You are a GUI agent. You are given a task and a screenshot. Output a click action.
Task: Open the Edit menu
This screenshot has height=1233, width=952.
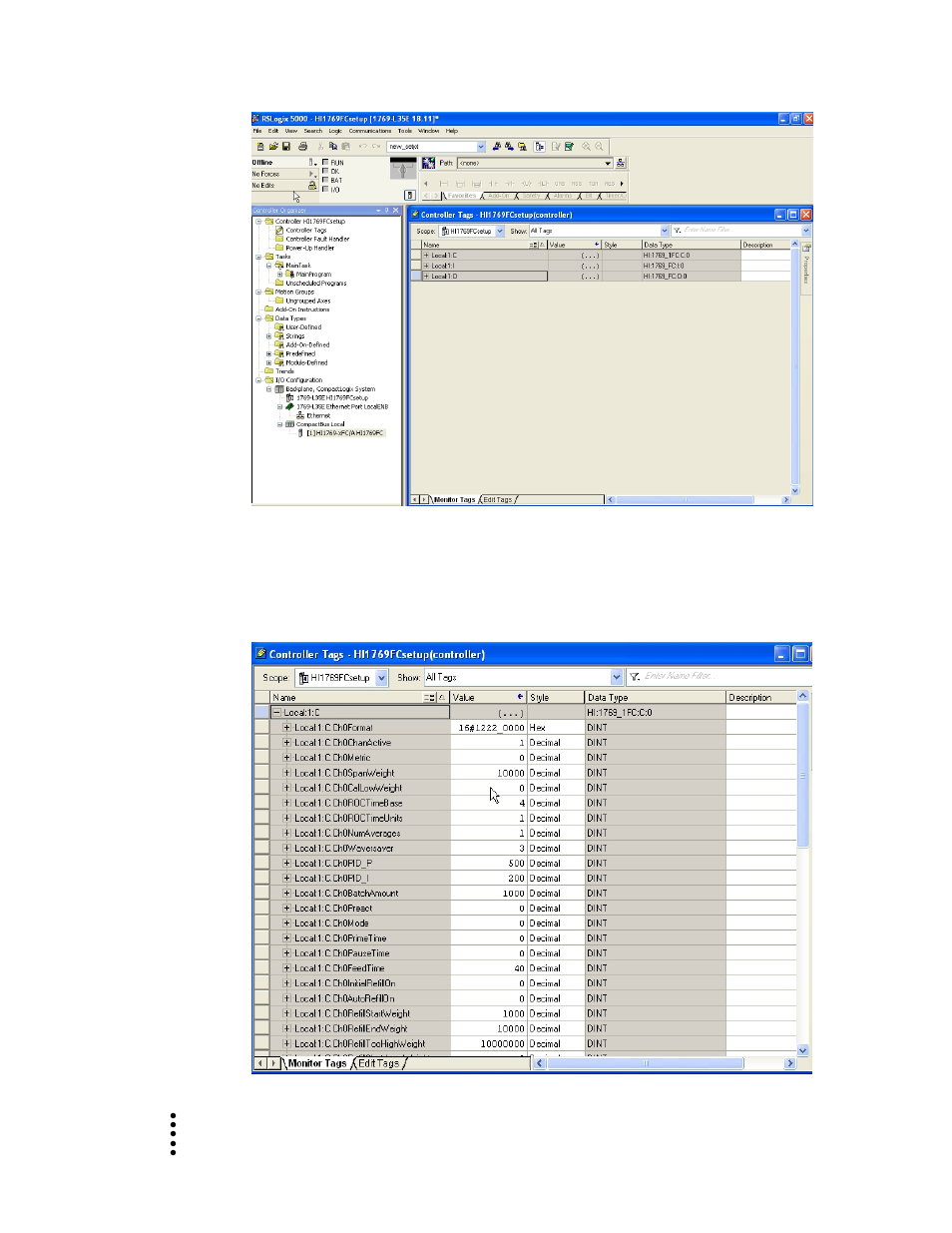(272, 131)
